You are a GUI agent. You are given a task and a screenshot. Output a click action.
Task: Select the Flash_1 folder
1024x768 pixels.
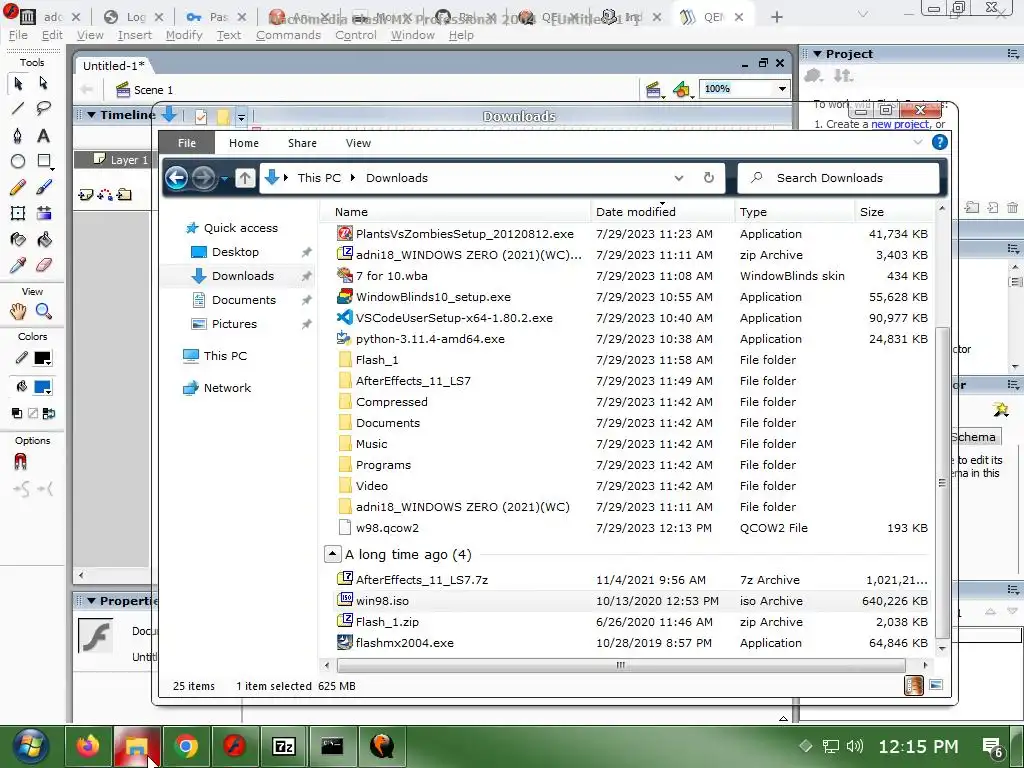(377, 360)
